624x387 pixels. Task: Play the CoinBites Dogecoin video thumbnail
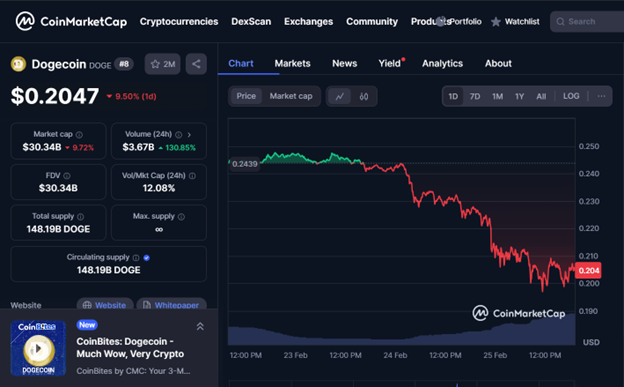click(38, 348)
